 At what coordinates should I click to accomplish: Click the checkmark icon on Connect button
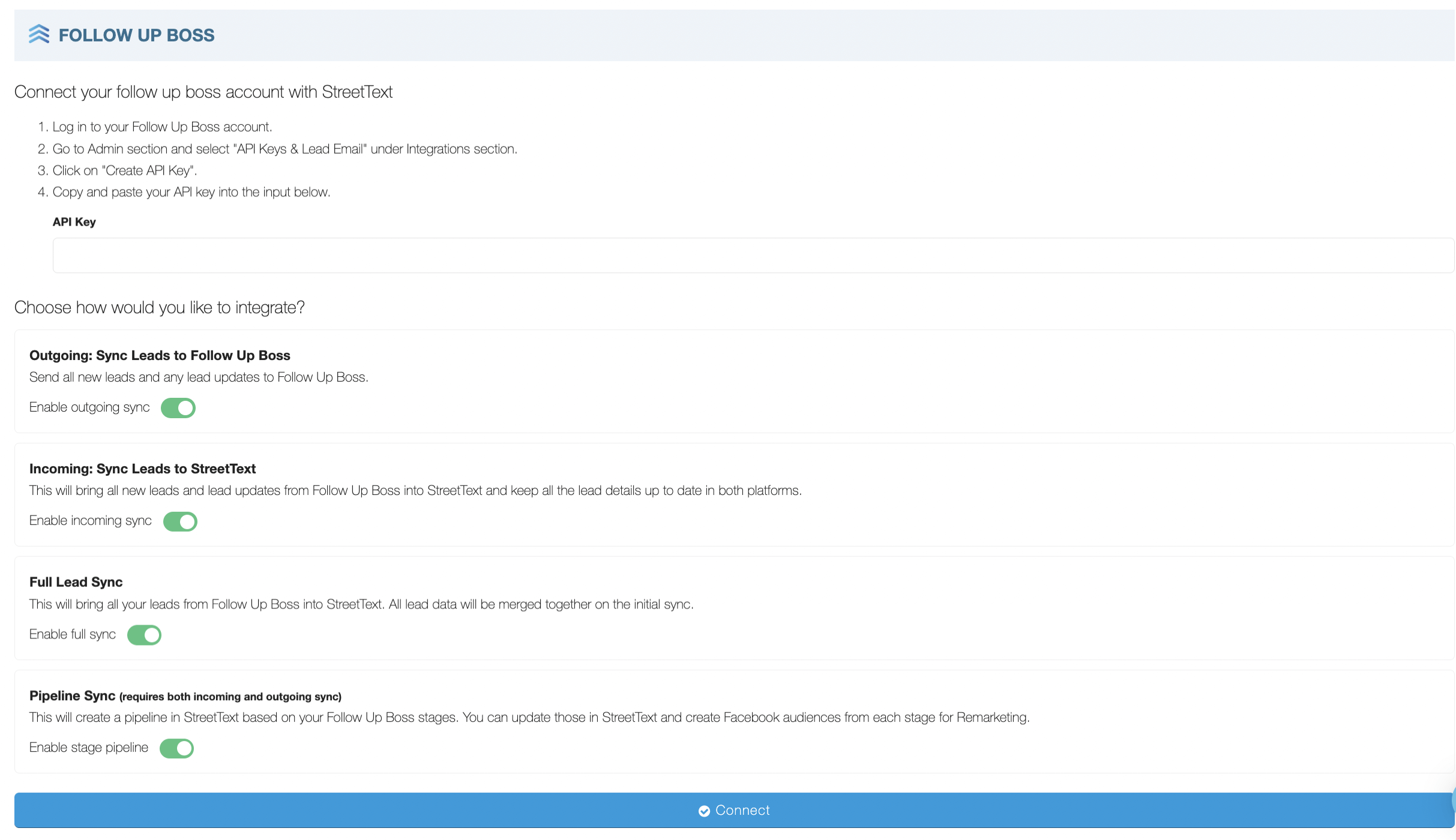704,811
